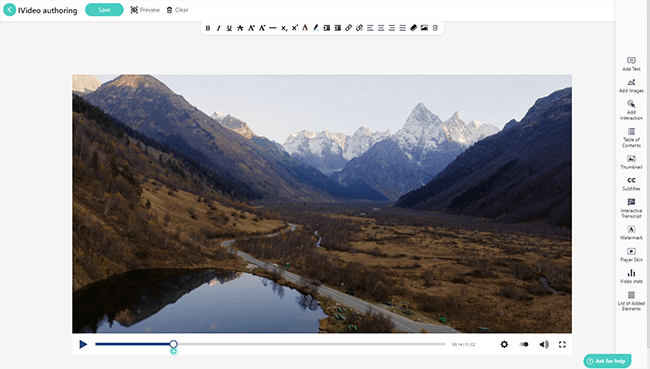Viewport: 650px width, 369px height.
Task: Click the star icon in formatting toolbar
Action: click(x=240, y=28)
